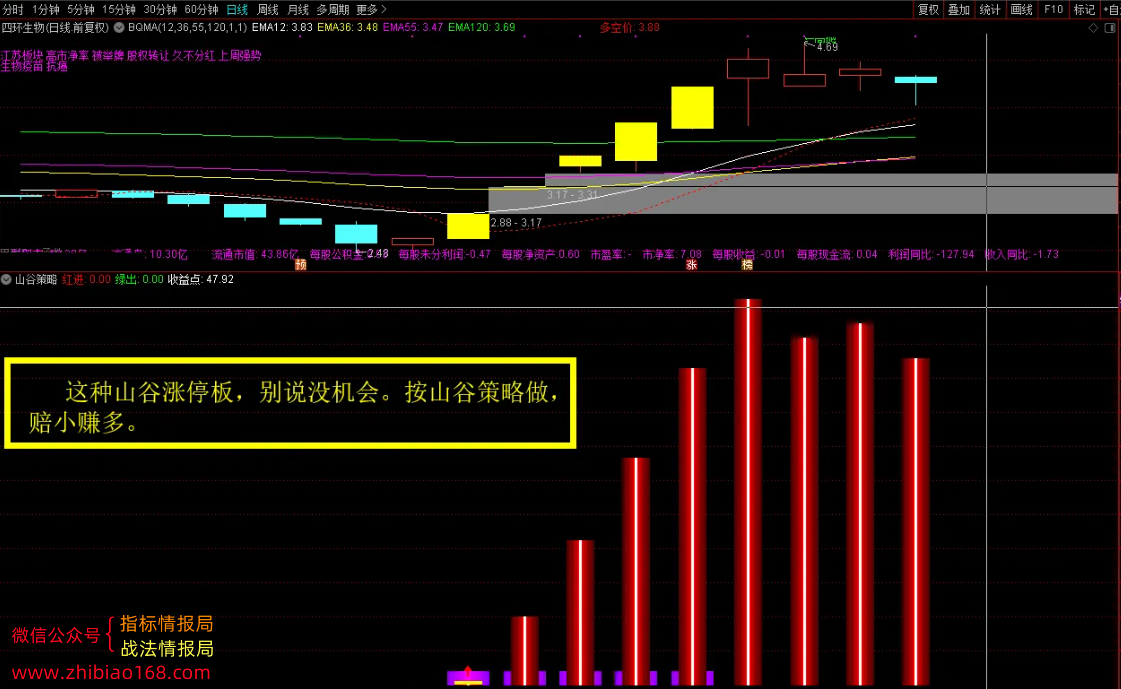Screen dimensions: 1121x689
Task: Click the 利润同比:-127.94 field
Action: coord(932,254)
